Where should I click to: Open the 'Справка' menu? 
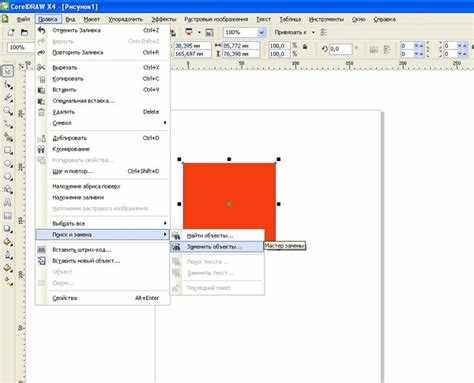(385, 19)
